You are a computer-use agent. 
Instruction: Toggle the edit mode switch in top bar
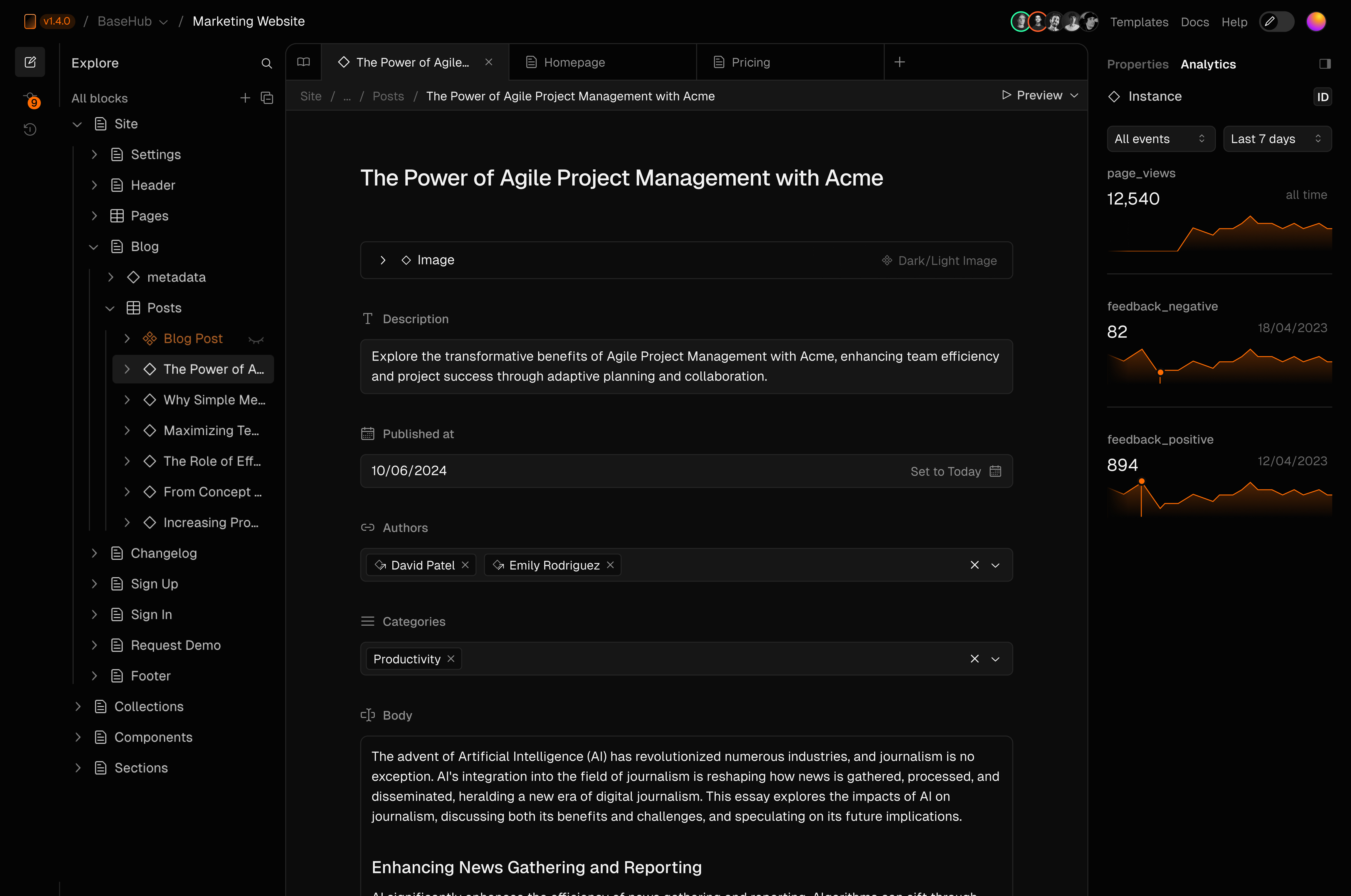pos(1277,22)
